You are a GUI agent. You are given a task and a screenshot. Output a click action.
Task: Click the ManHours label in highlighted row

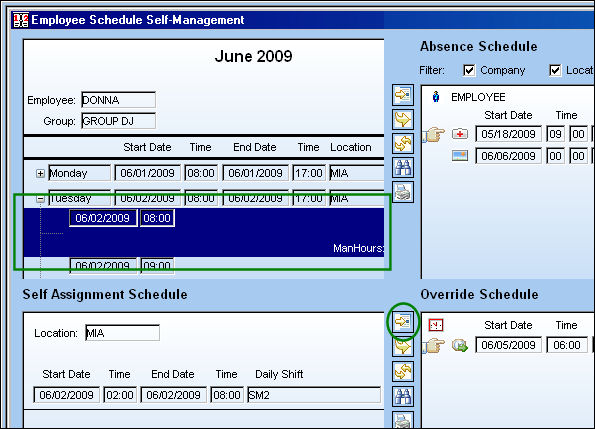358,248
